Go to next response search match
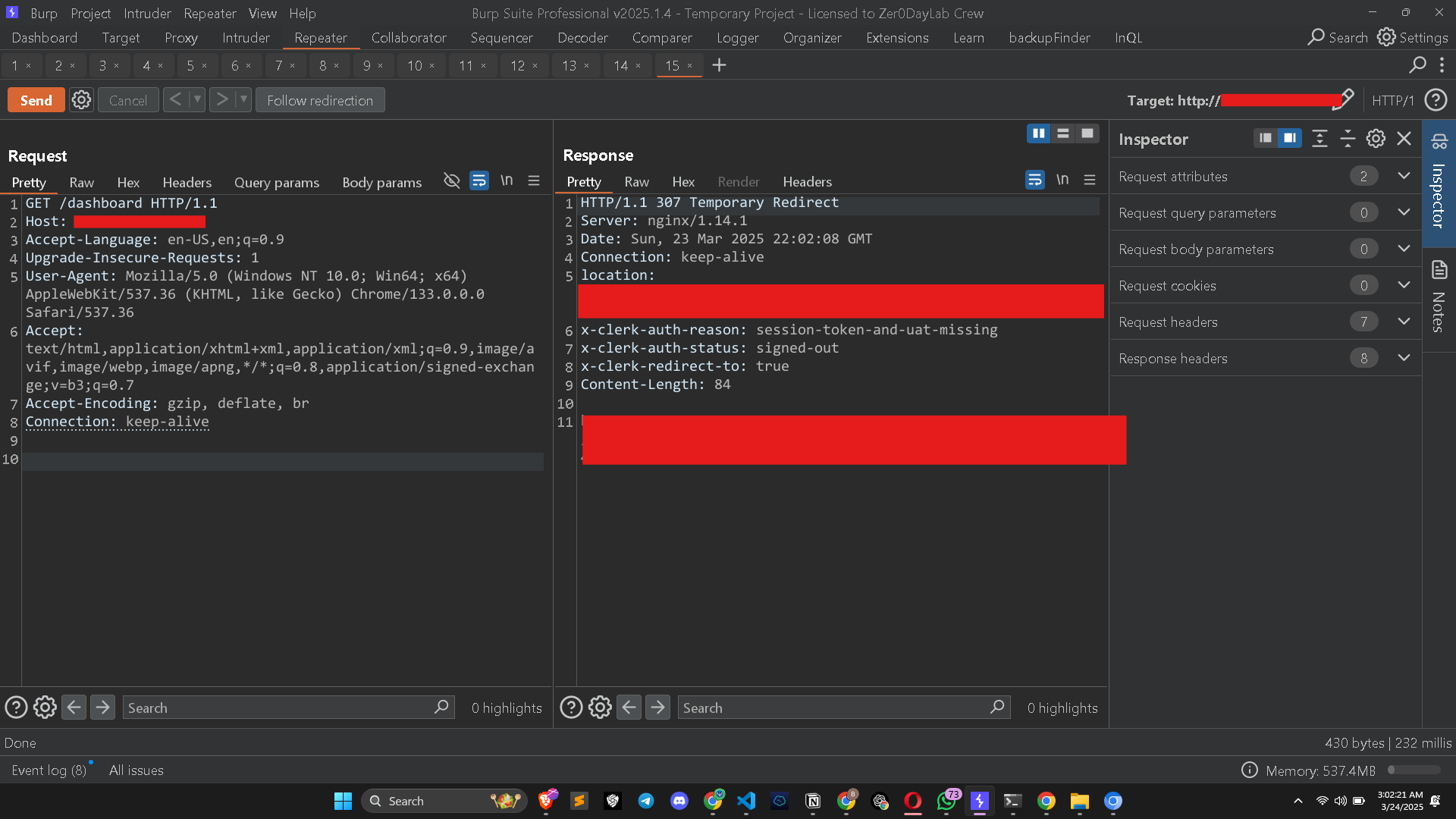Screen dimensions: 1456x819 coord(657,708)
